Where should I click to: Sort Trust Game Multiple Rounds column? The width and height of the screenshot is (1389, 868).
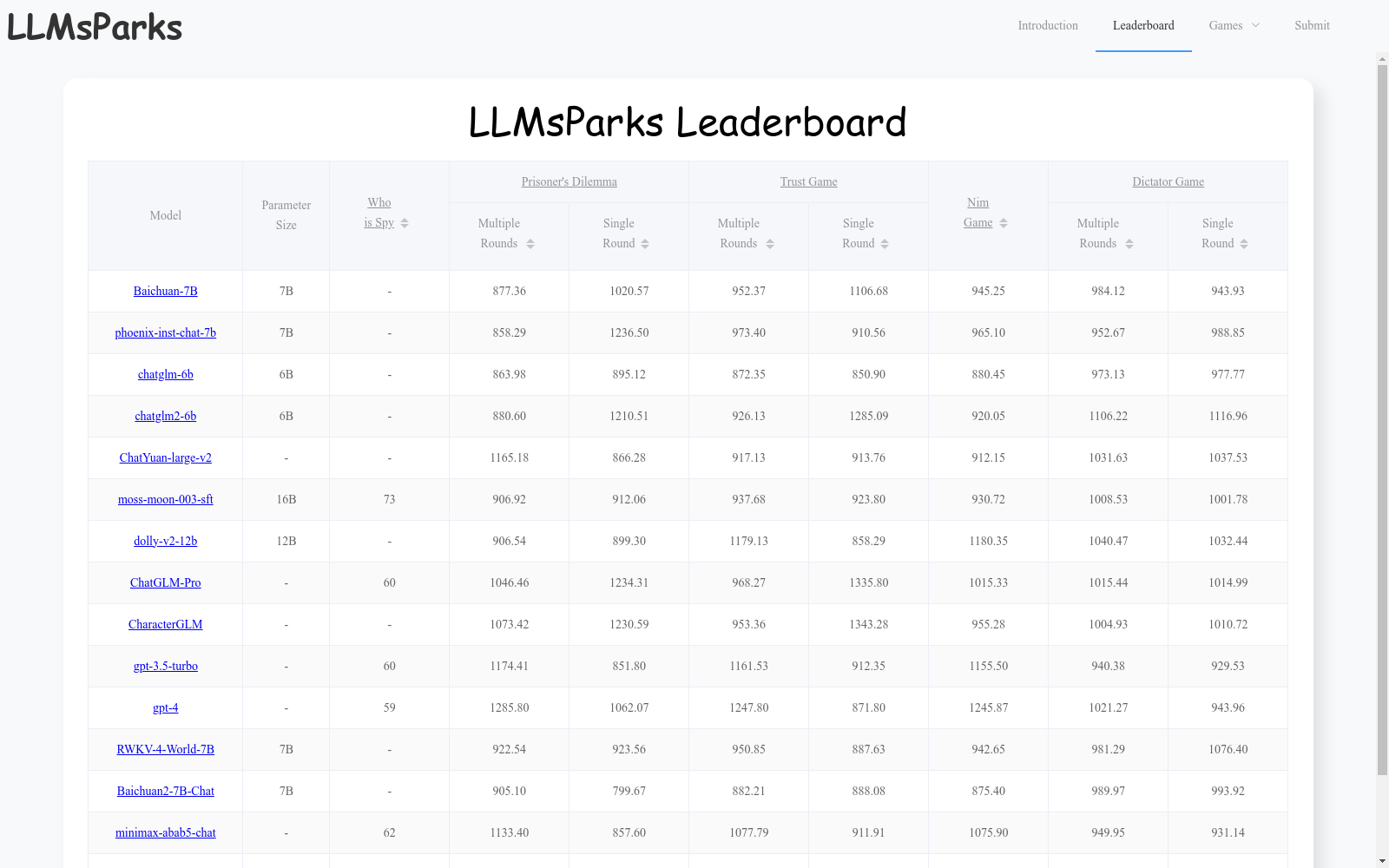(x=770, y=244)
